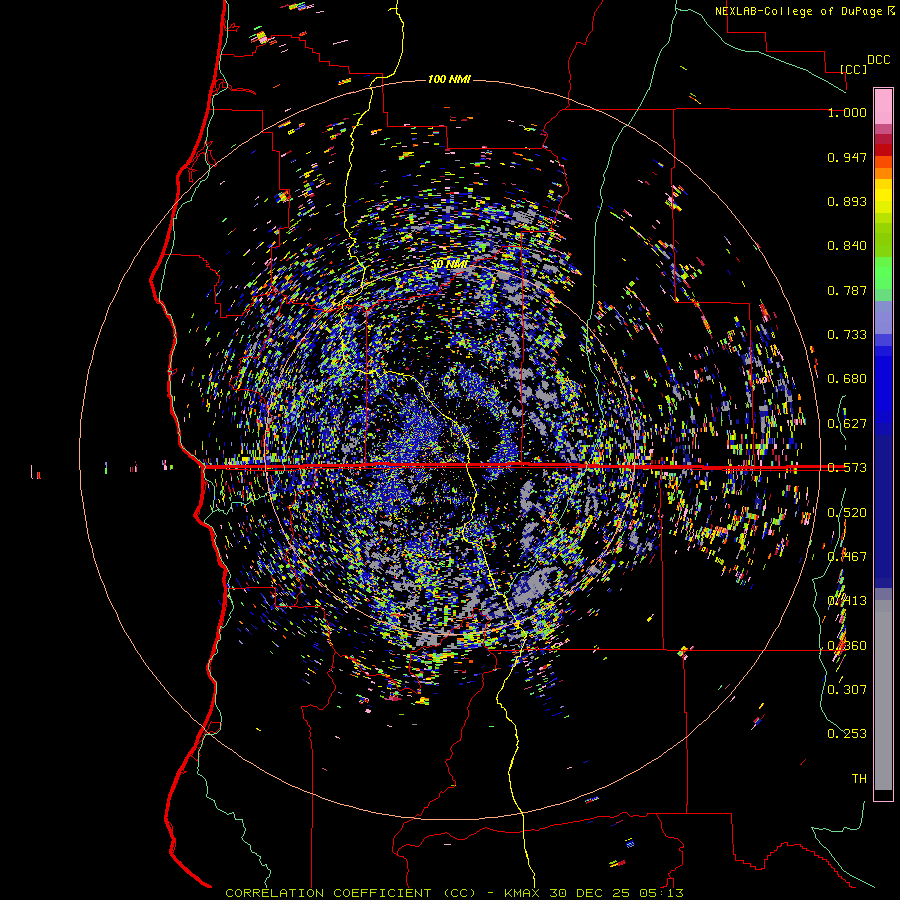The height and width of the screenshot is (900, 900).
Task: Click the 0.627 color scale value
Action: pyautogui.click(x=847, y=424)
